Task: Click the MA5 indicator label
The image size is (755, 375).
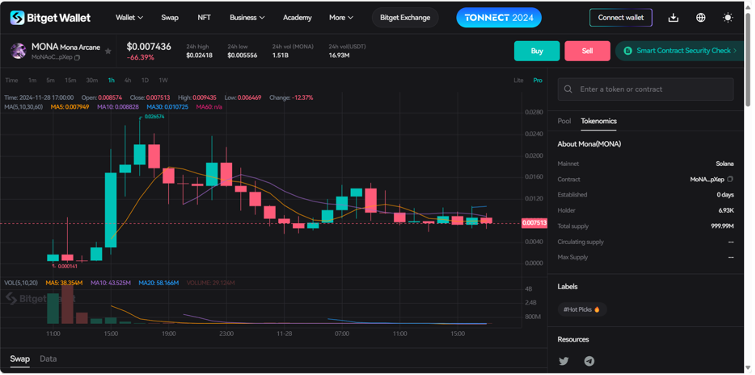Action: 70,106
